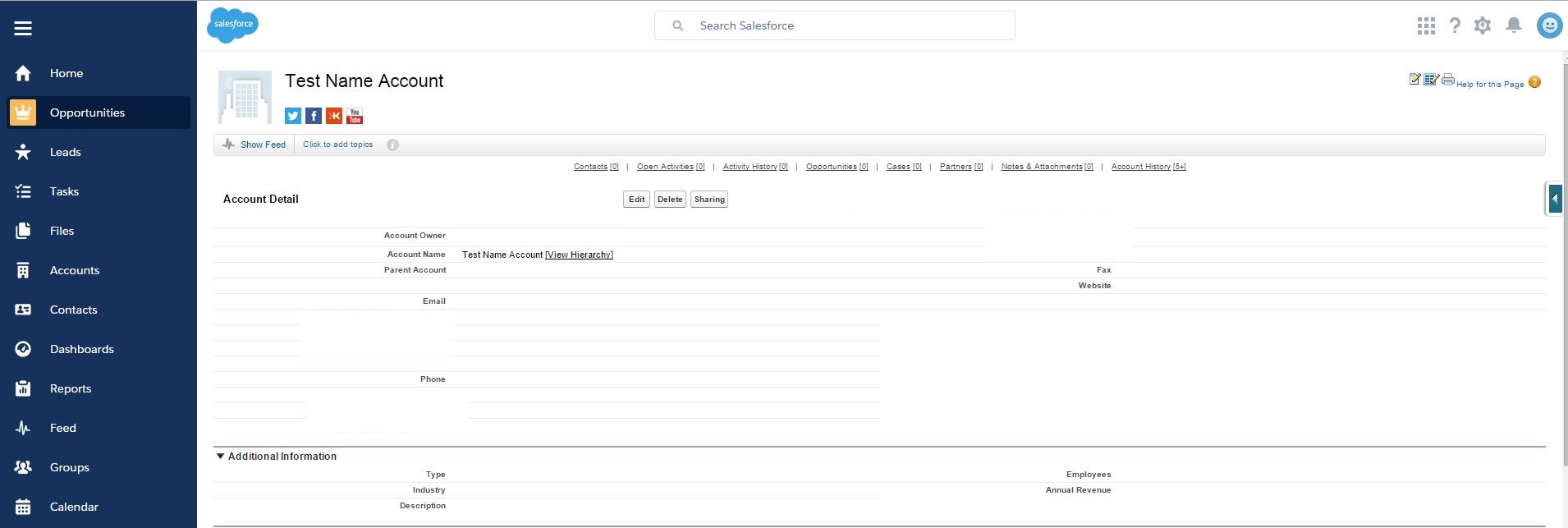
Task: Click the Dashboards gauge icon in sidebar
Action: pyautogui.click(x=23, y=349)
